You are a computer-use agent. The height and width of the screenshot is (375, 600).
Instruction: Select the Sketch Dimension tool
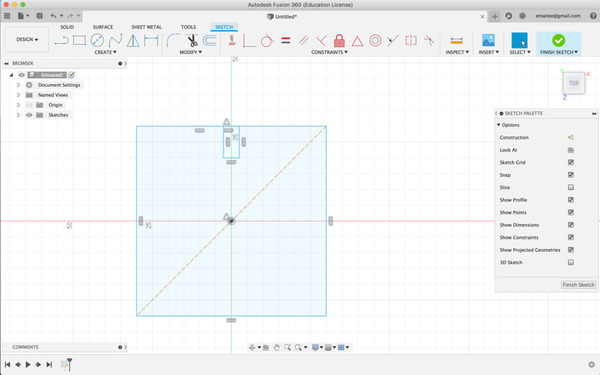151,40
